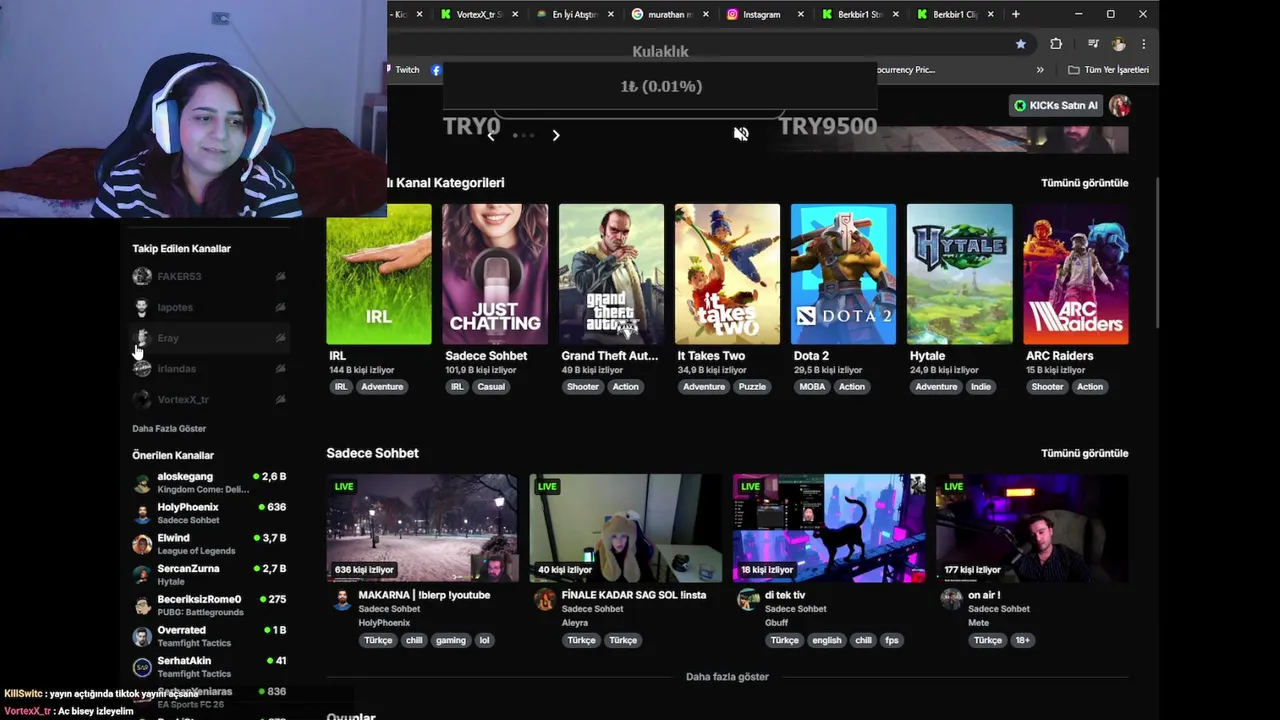This screenshot has width=1280, height=720.
Task: Click lapotes offline status icon
Action: pos(281,307)
